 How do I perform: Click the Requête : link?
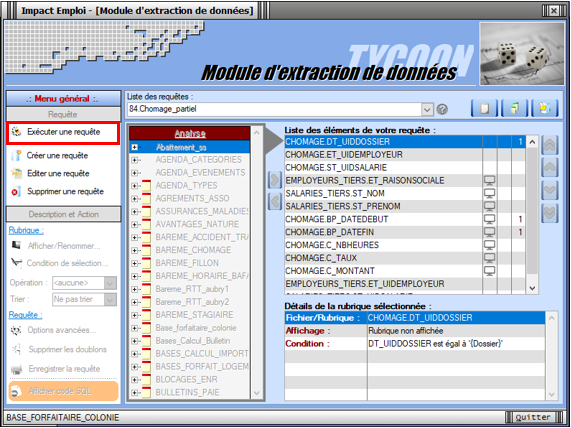click(25, 315)
